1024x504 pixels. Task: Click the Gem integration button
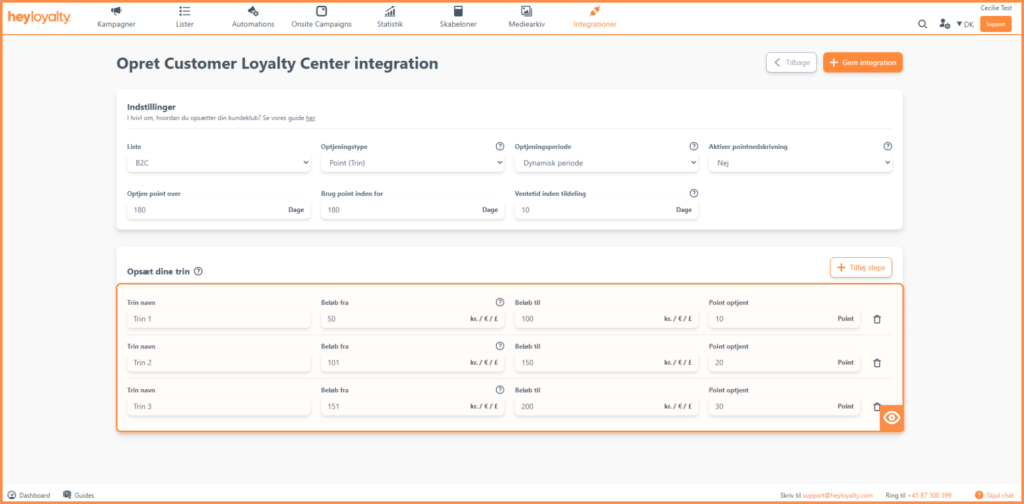863,63
